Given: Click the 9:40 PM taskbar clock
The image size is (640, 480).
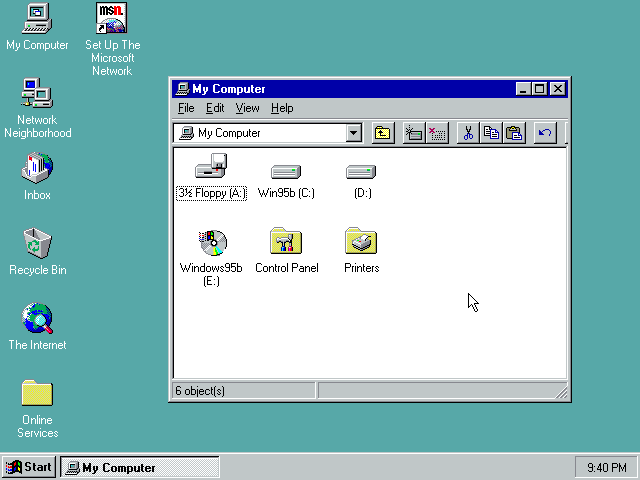Looking at the screenshot, I should (607, 467).
